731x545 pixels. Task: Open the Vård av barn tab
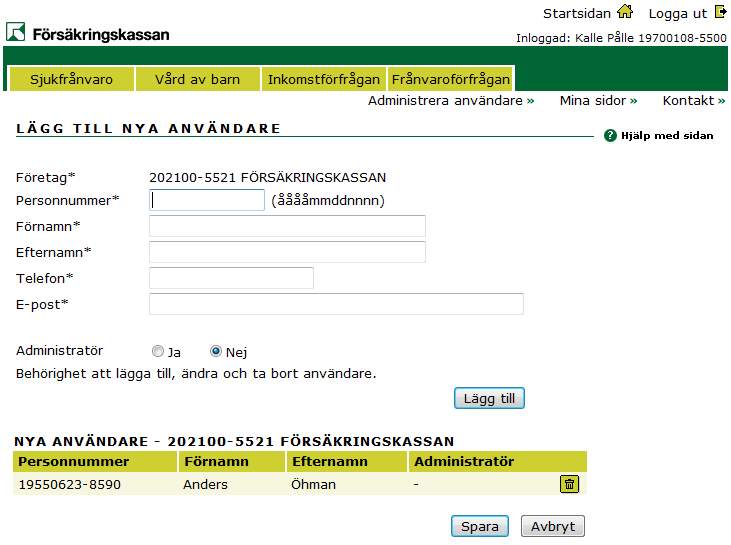coord(198,79)
